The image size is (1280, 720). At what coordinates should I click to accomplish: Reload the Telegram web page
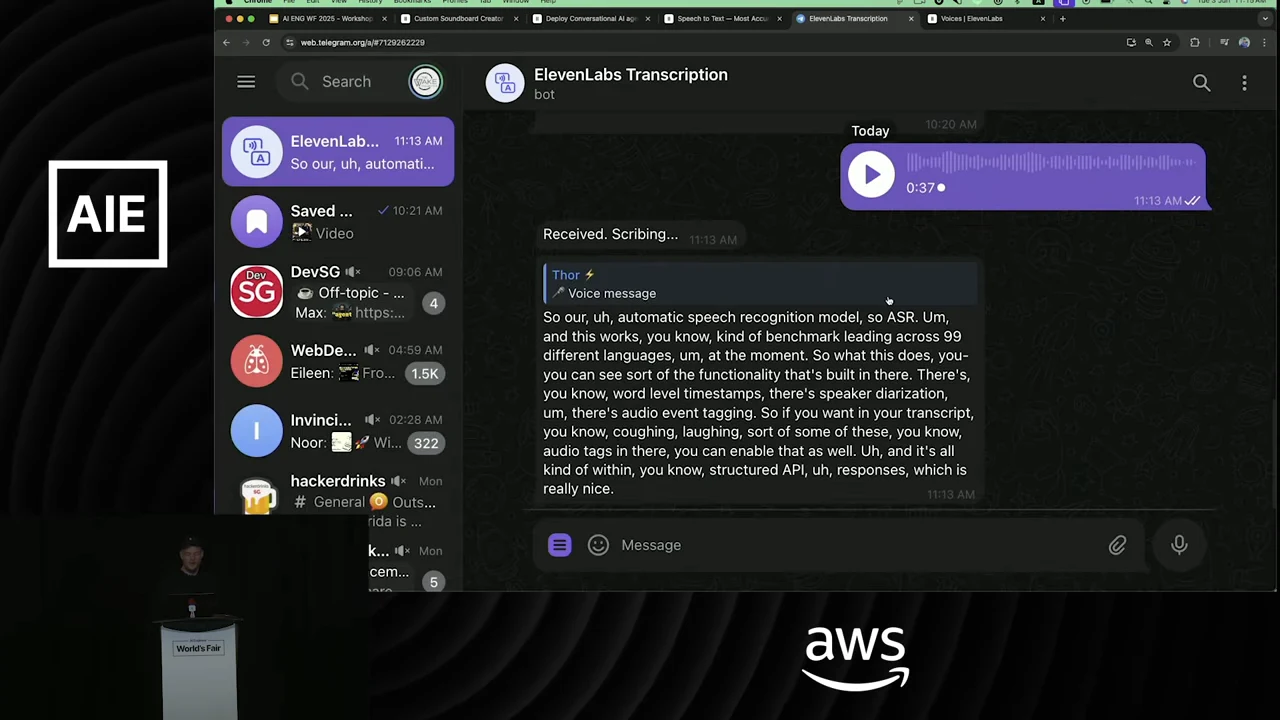(x=266, y=42)
